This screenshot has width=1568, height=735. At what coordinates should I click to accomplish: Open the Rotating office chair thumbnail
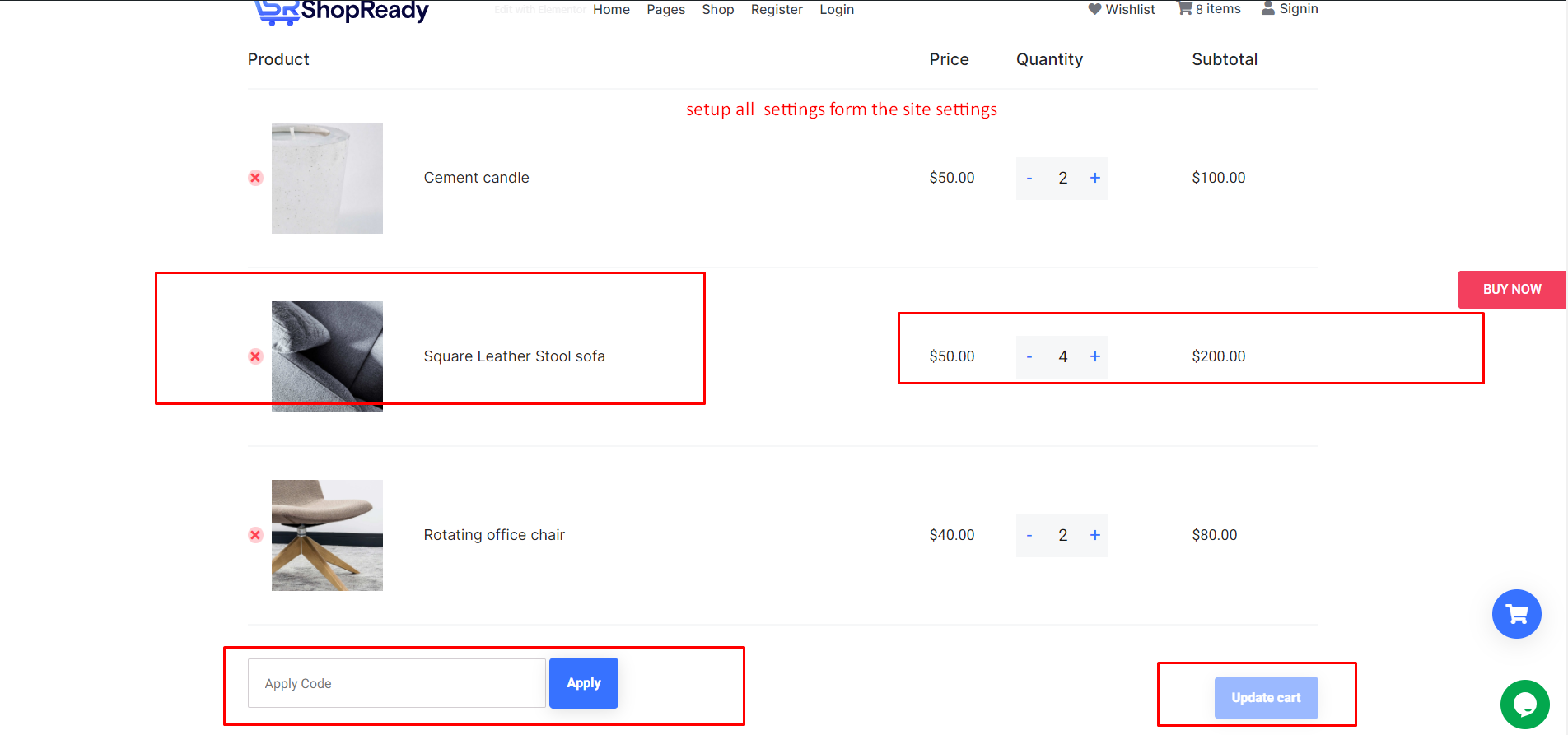[327, 535]
